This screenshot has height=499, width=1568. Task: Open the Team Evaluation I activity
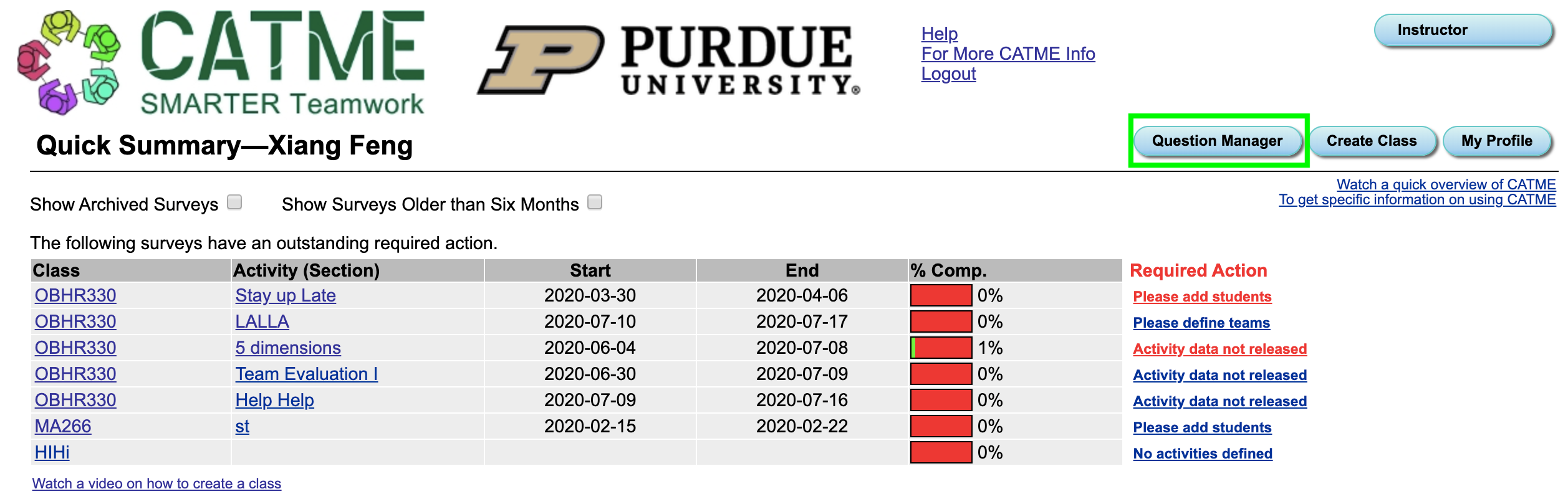[306, 374]
